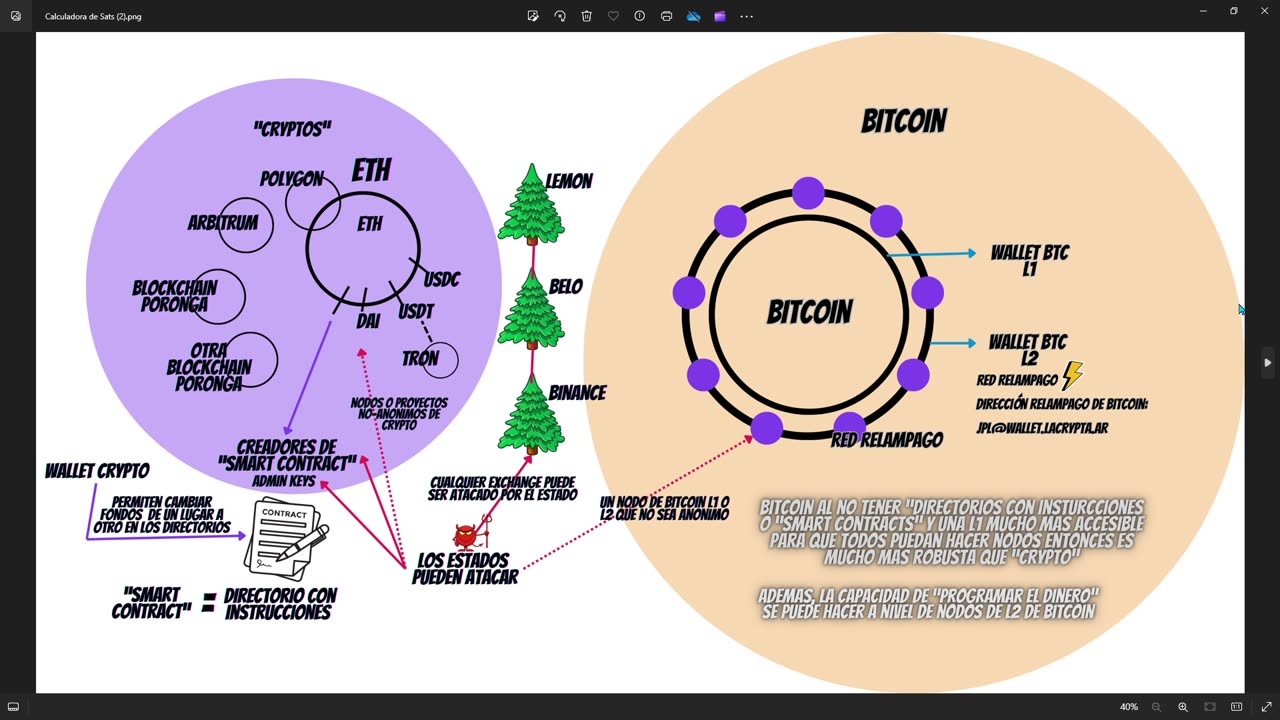Close the Photos window
The image size is (1280, 720).
pyautogui.click(x=1264, y=11)
